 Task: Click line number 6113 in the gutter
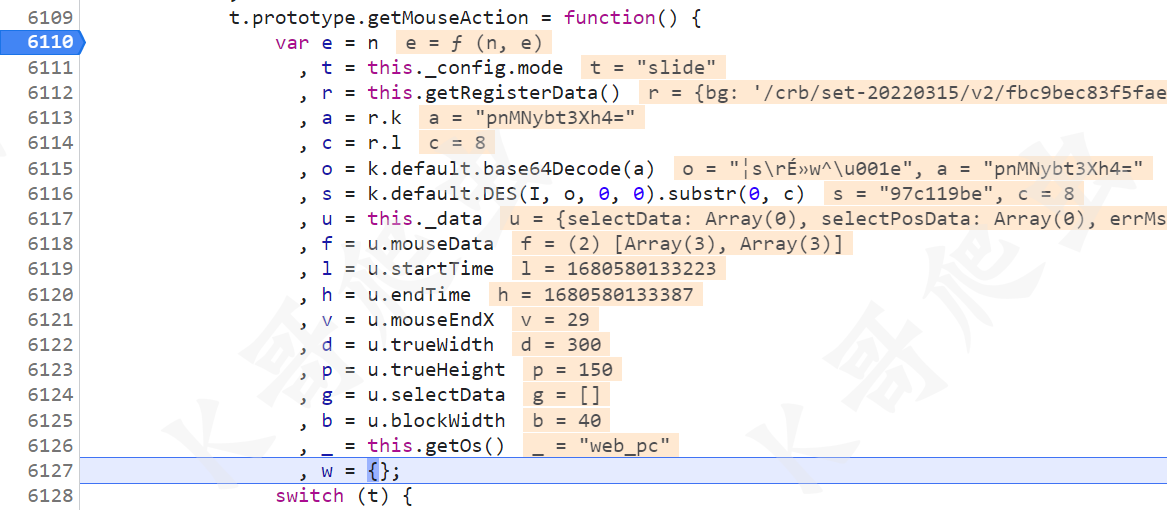51,118
